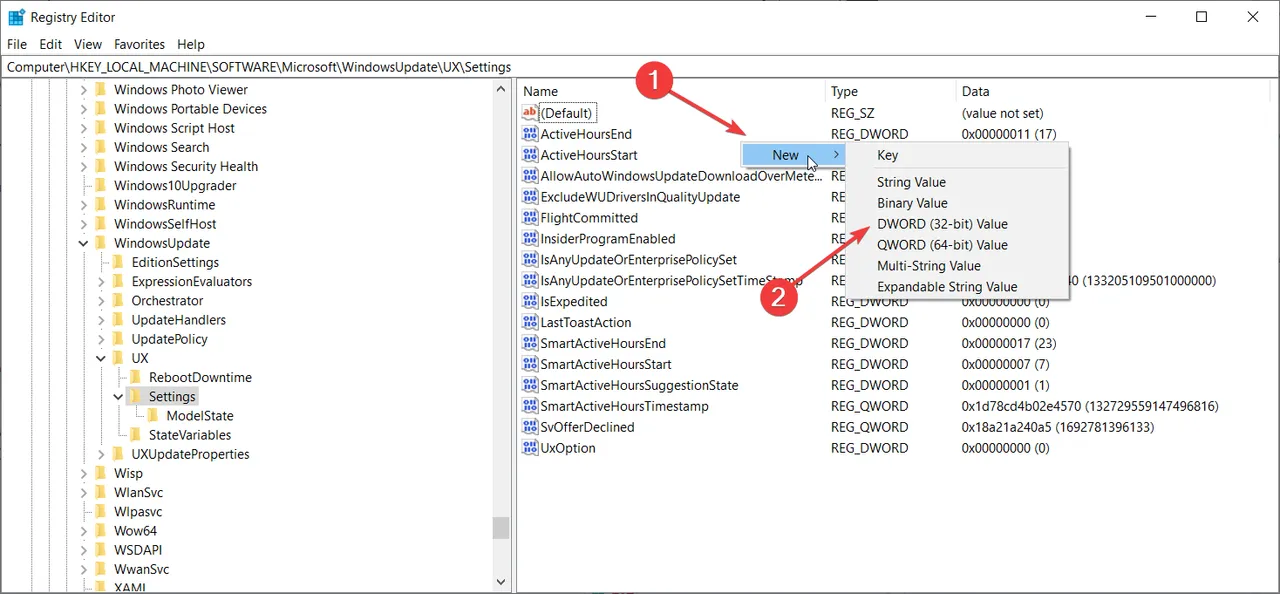
Task: Click the (Default) string value icon
Action: [x=530, y=113]
